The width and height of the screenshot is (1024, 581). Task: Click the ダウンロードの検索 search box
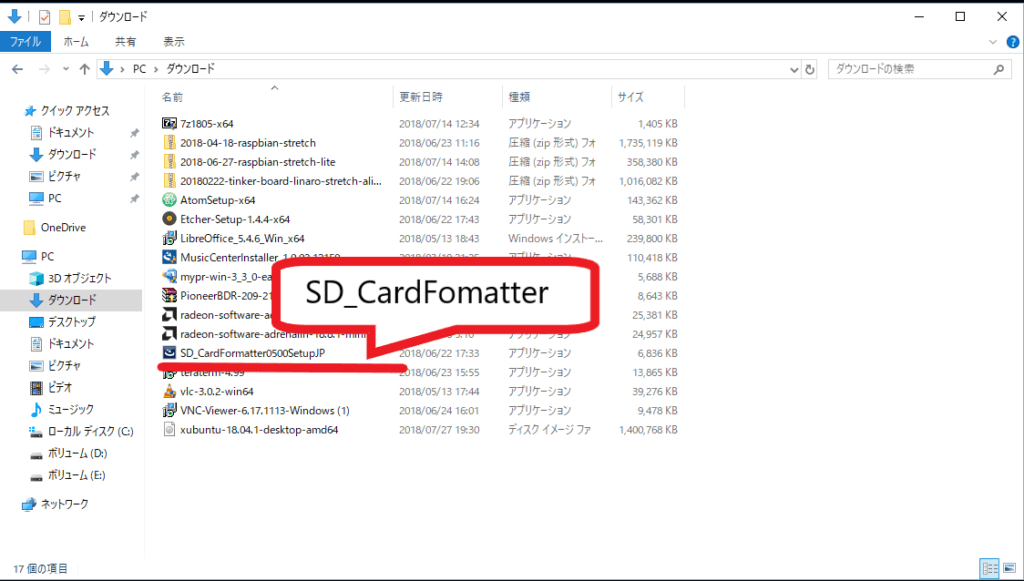910,69
